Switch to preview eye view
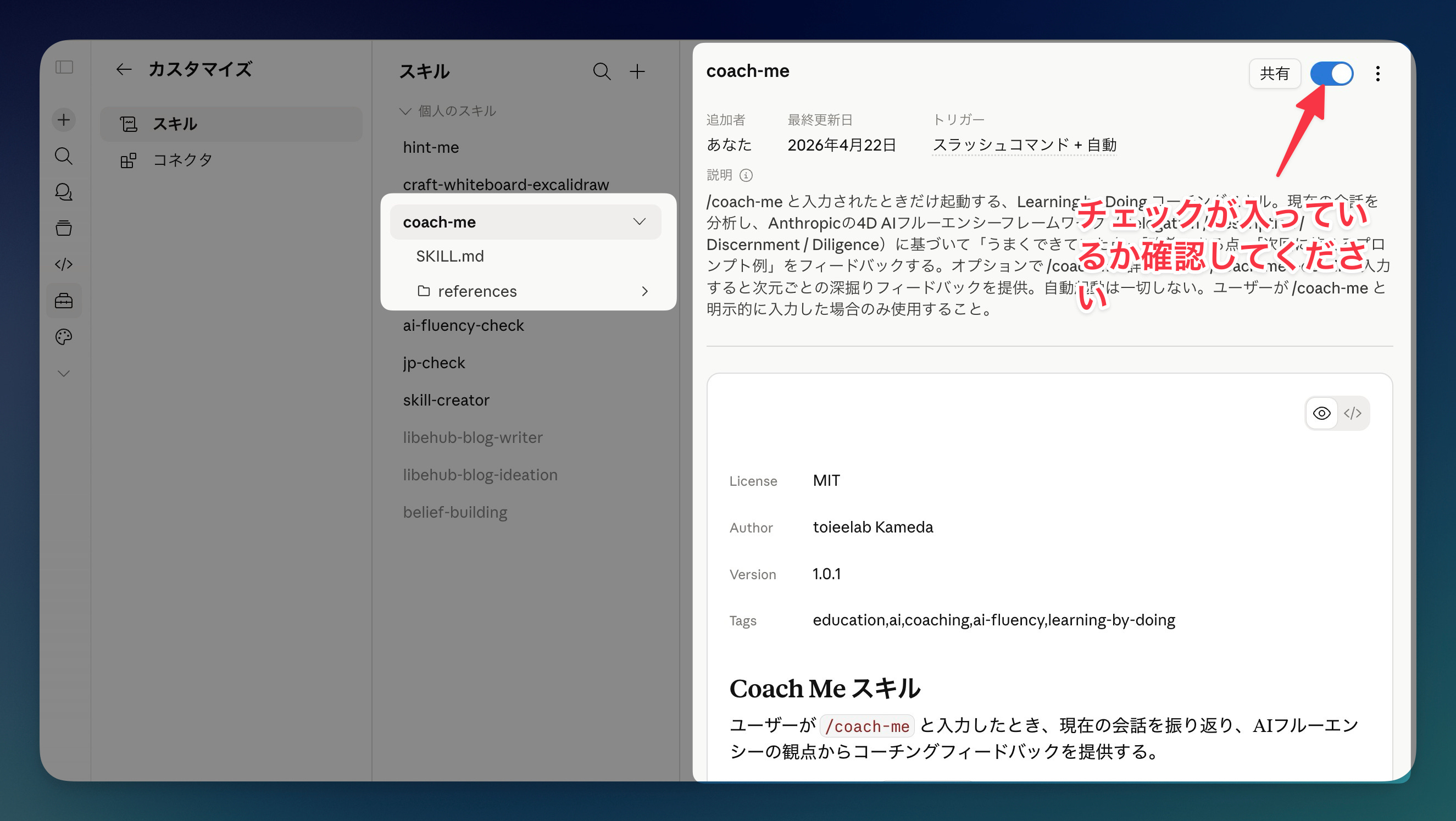The image size is (1456, 821). [1321, 413]
